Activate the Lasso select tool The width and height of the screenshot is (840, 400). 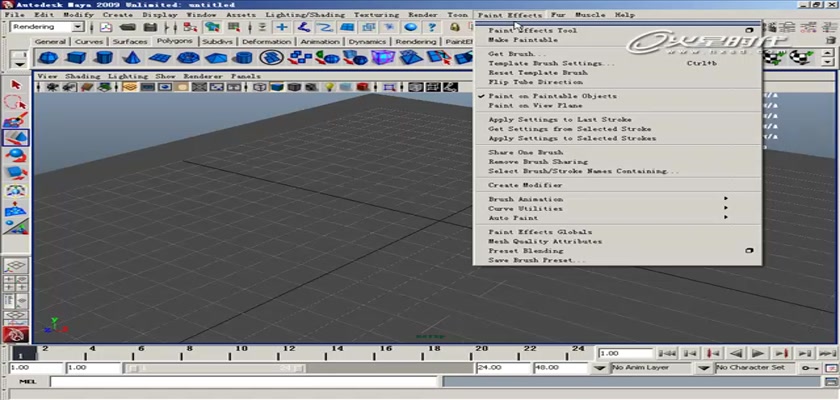coord(16,103)
